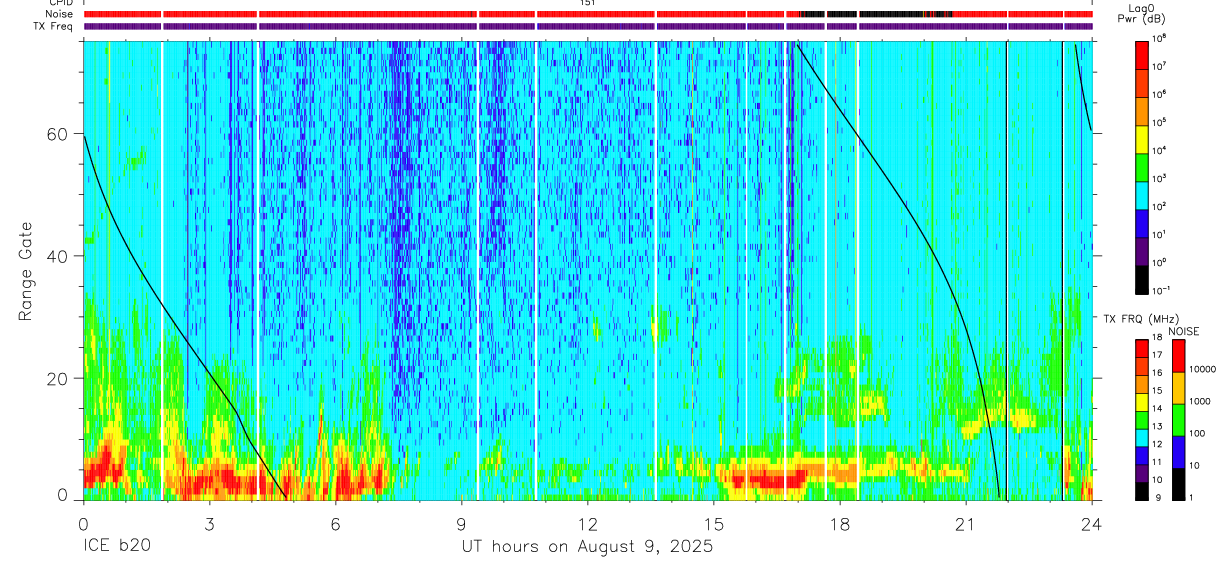Screen dimensions: 1228x567
Task: Click the 1000 label on NOISE colorbar
Action: pyautogui.click(x=1201, y=402)
